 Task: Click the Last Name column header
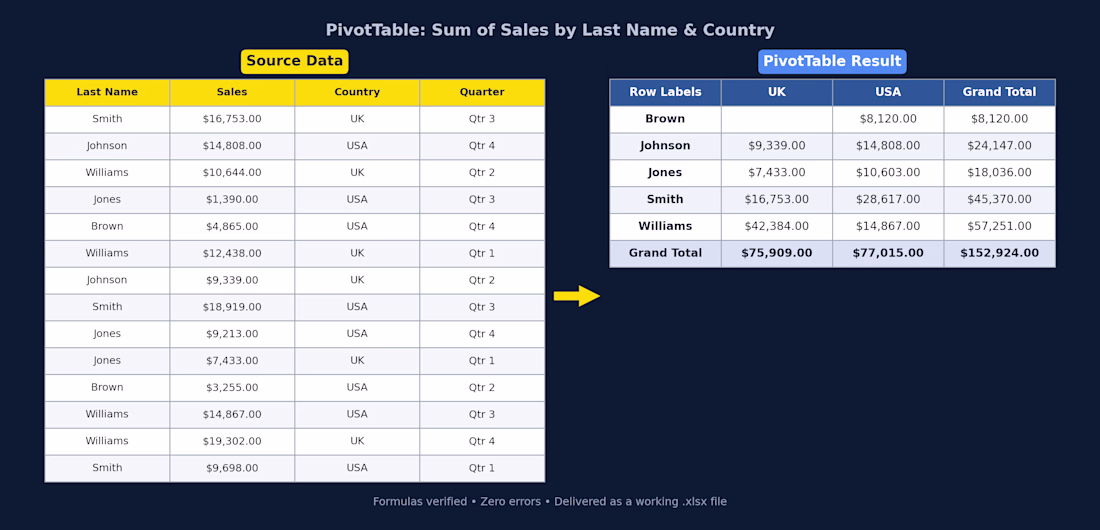coord(107,92)
